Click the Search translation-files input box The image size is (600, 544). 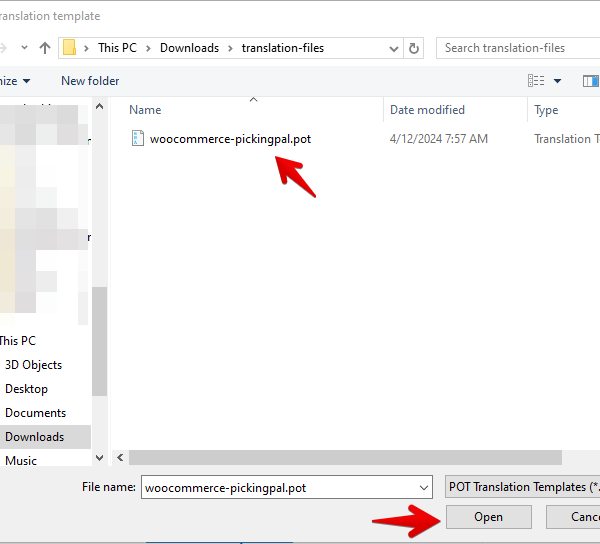coord(515,48)
